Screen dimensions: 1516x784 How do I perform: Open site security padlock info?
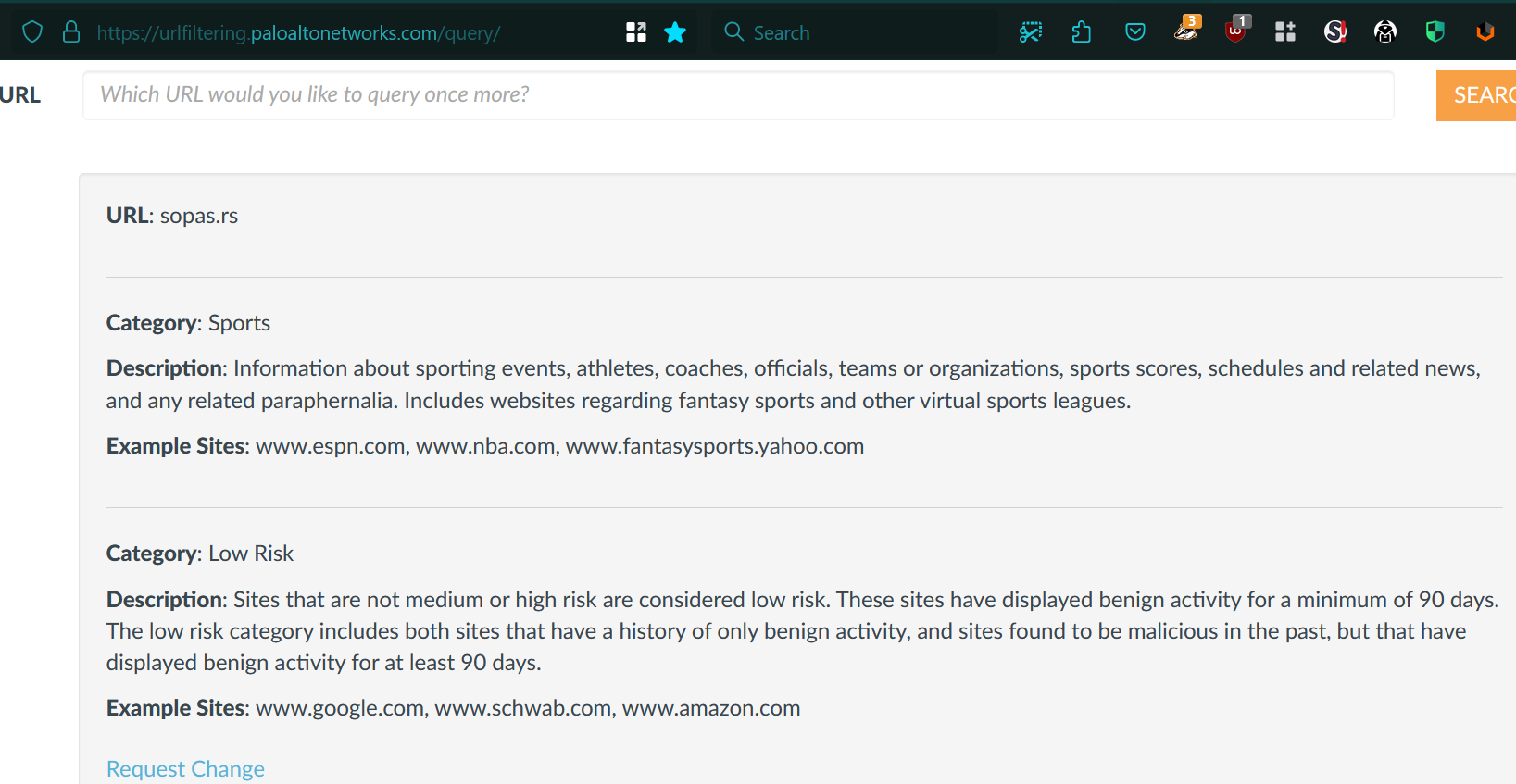pos(71,32)
